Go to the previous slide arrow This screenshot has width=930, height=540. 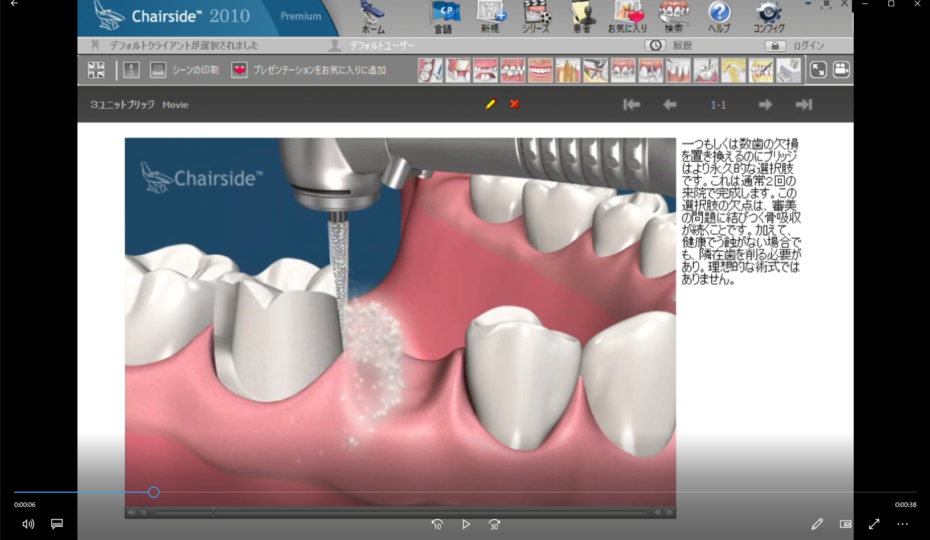[x=670, y=104]
